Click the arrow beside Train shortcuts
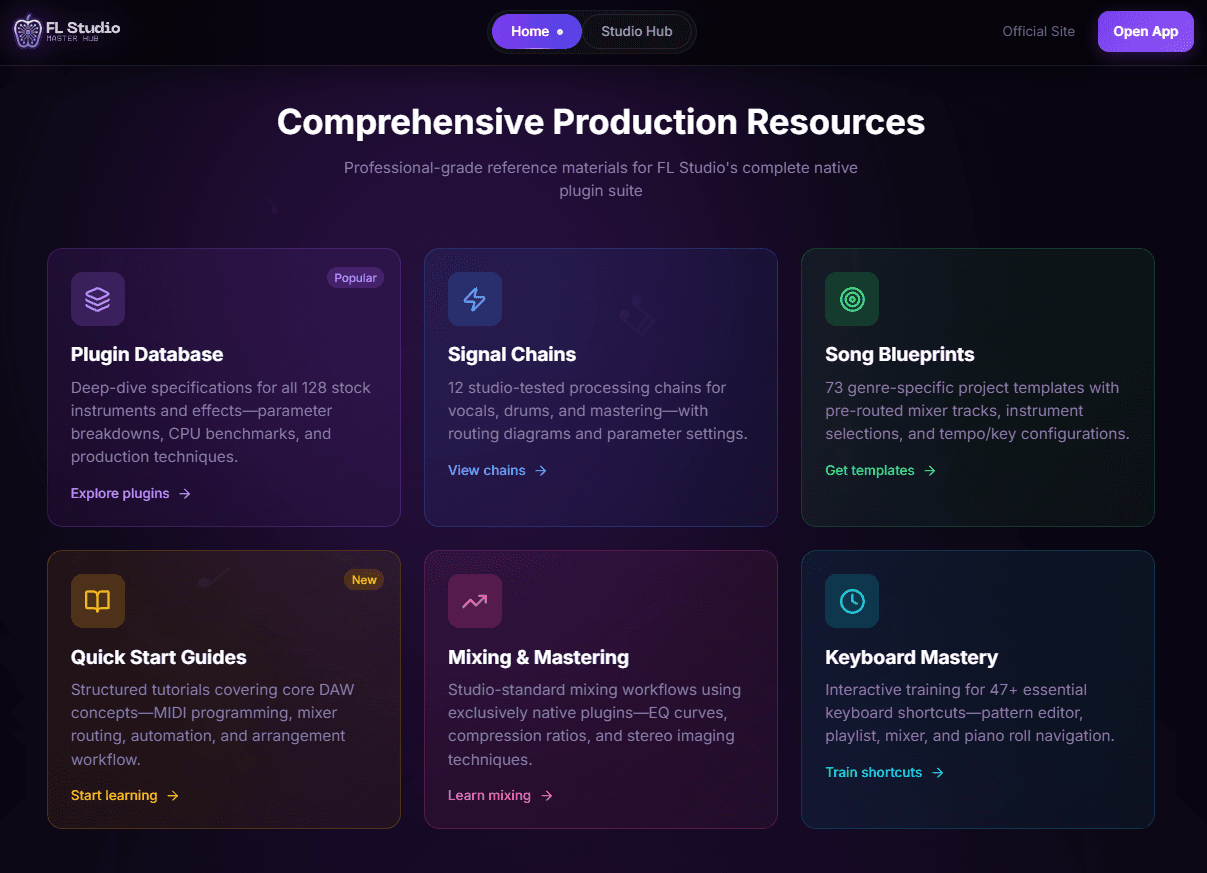 tap(938, 773)
